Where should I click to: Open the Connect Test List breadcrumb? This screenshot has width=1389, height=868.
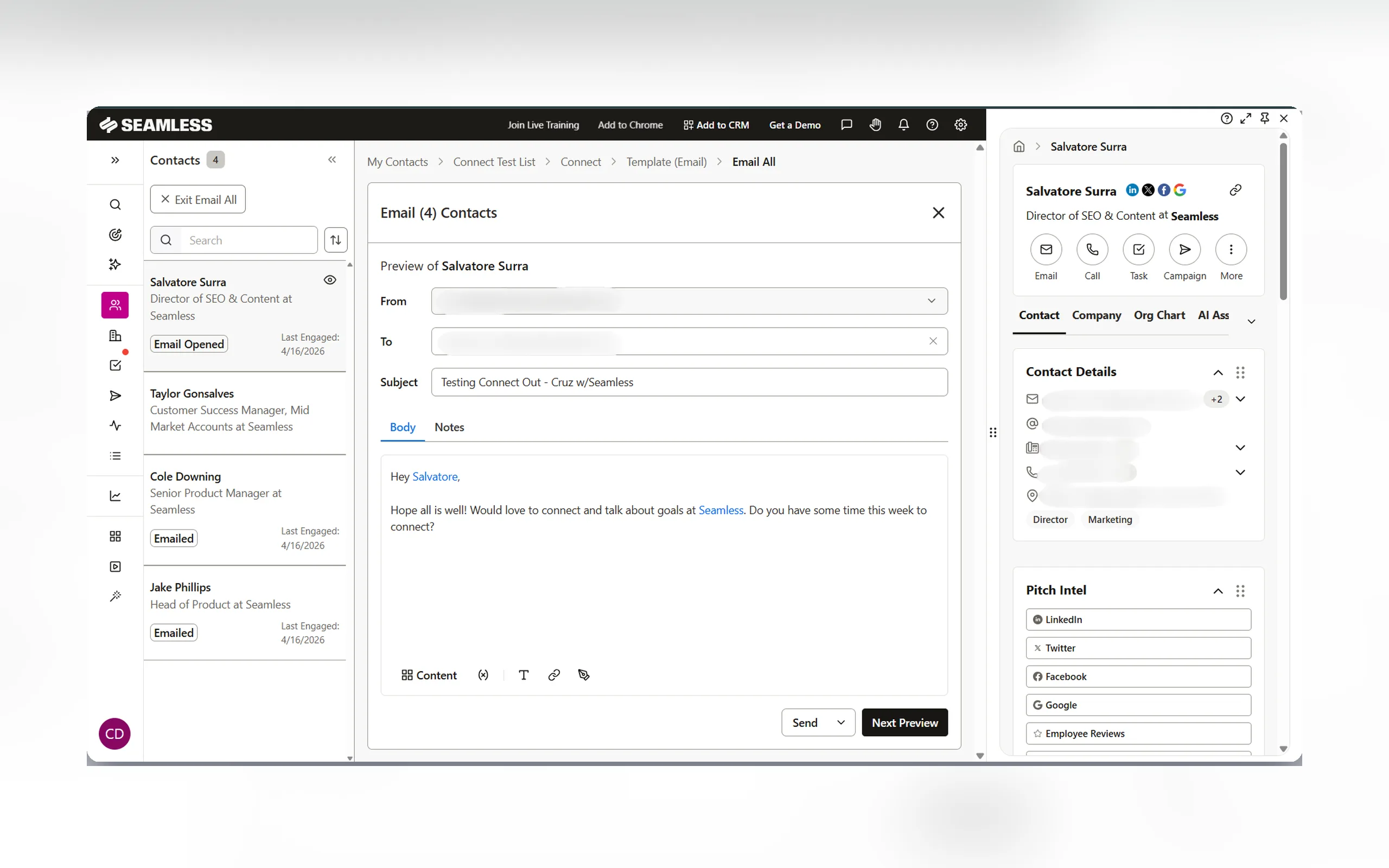(494, 162)
